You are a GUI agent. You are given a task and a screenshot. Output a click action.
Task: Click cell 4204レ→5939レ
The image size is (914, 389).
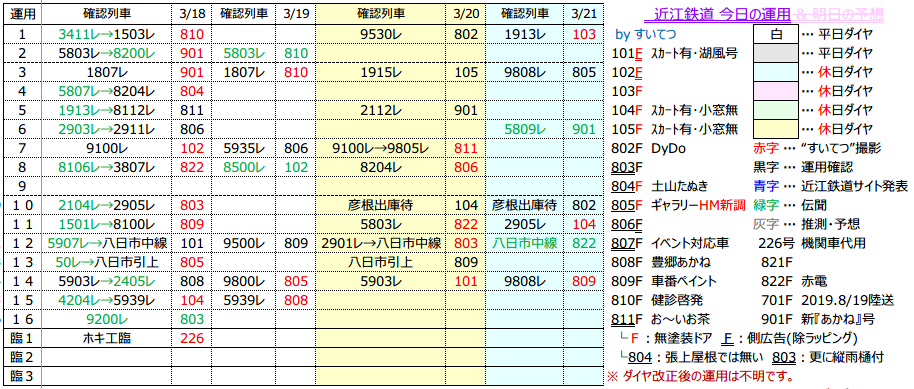click(x=106, y=299)
